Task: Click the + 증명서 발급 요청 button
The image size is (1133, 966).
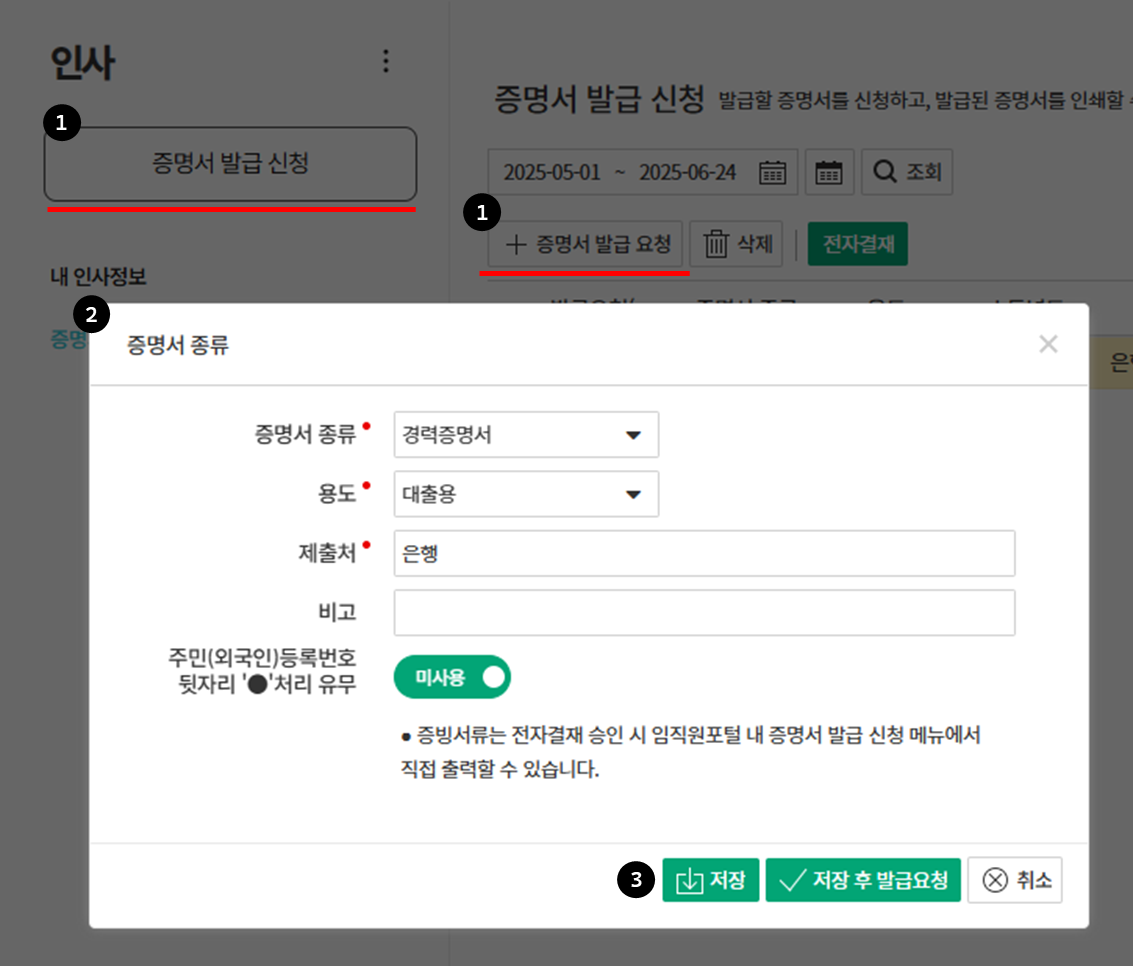Action: pyautogui.click(x=586, y=244)
